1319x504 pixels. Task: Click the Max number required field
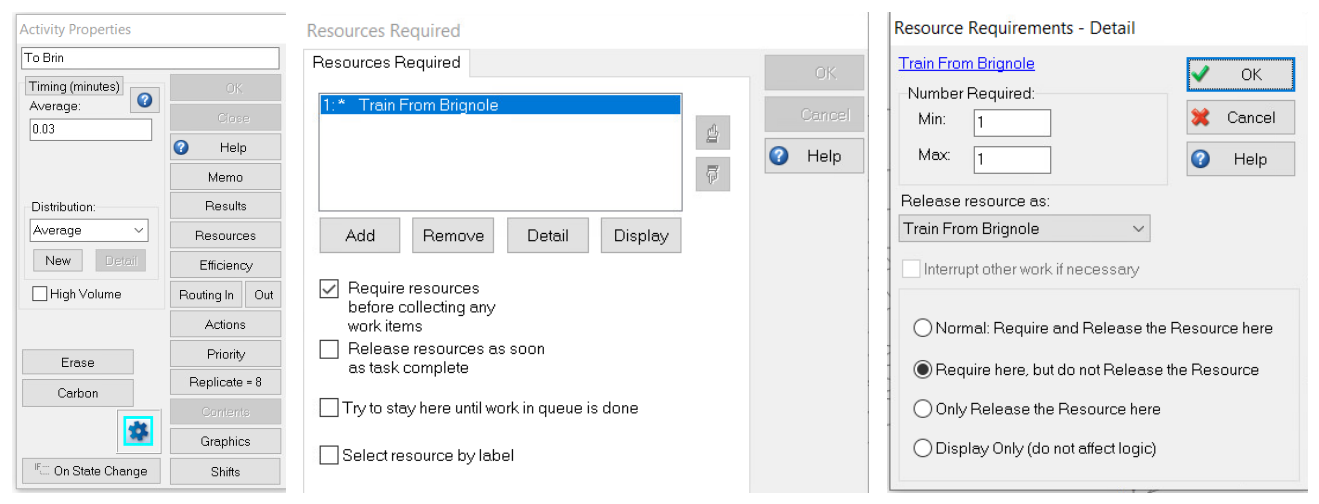tap(1012, 159)
